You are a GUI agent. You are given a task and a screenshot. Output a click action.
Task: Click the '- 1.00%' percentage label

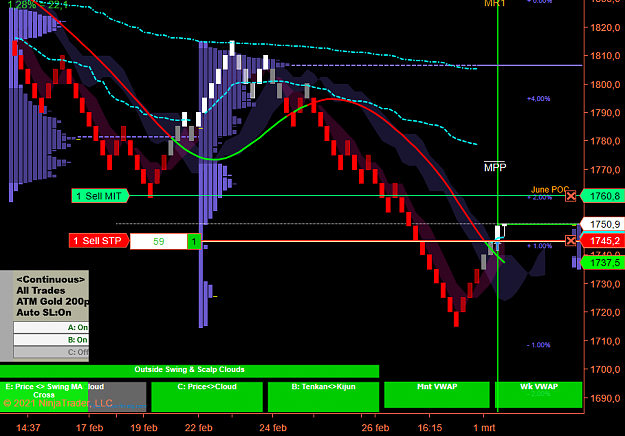coord(539,345)
